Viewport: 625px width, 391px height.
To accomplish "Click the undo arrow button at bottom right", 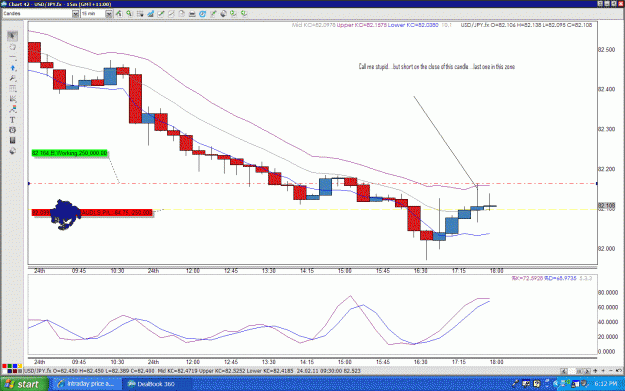I will [x=619, y=371].
